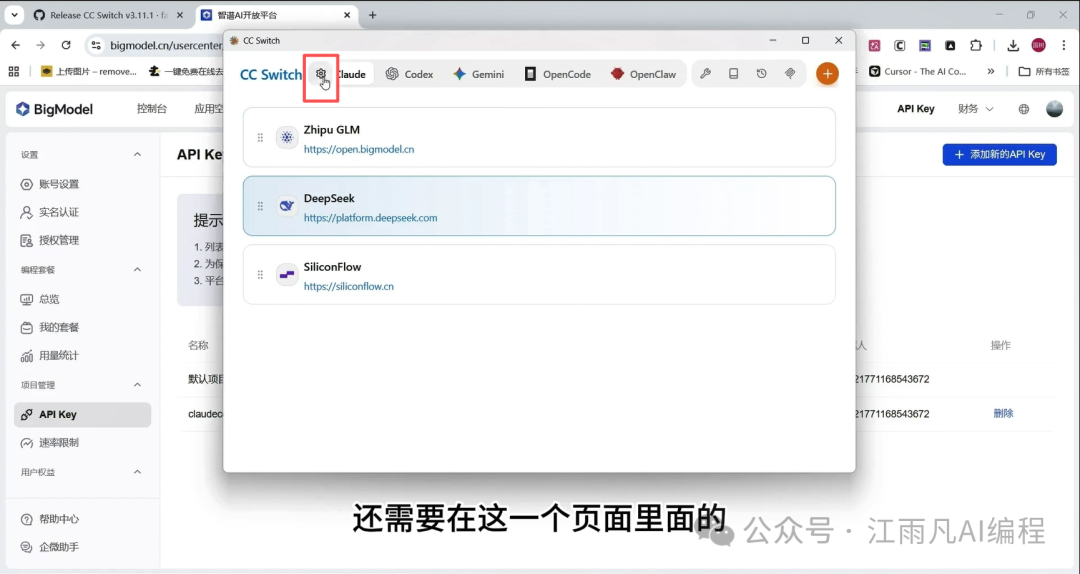Click the BigModel logo

54,109
